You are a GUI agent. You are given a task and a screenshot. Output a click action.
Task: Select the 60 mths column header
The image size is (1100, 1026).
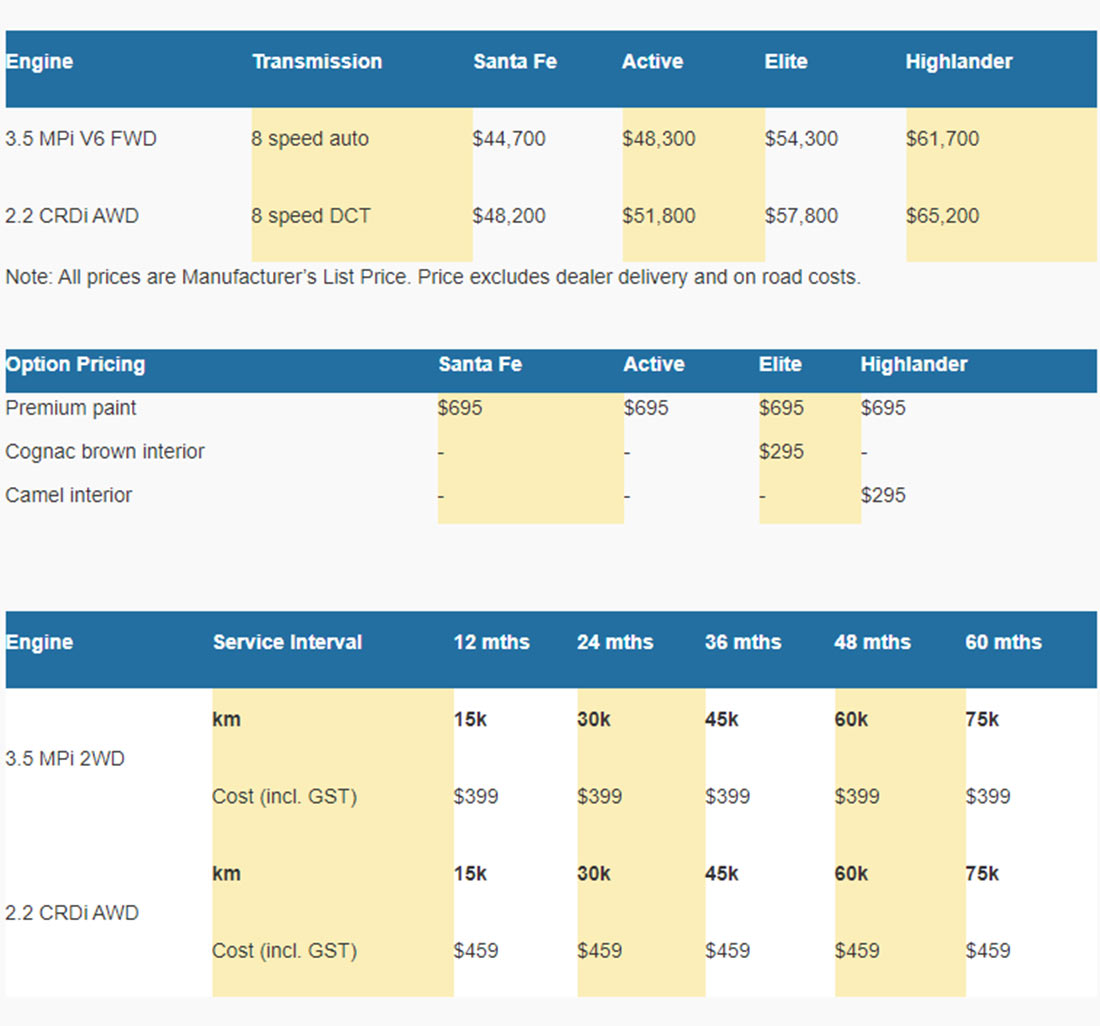[1003, 643]
